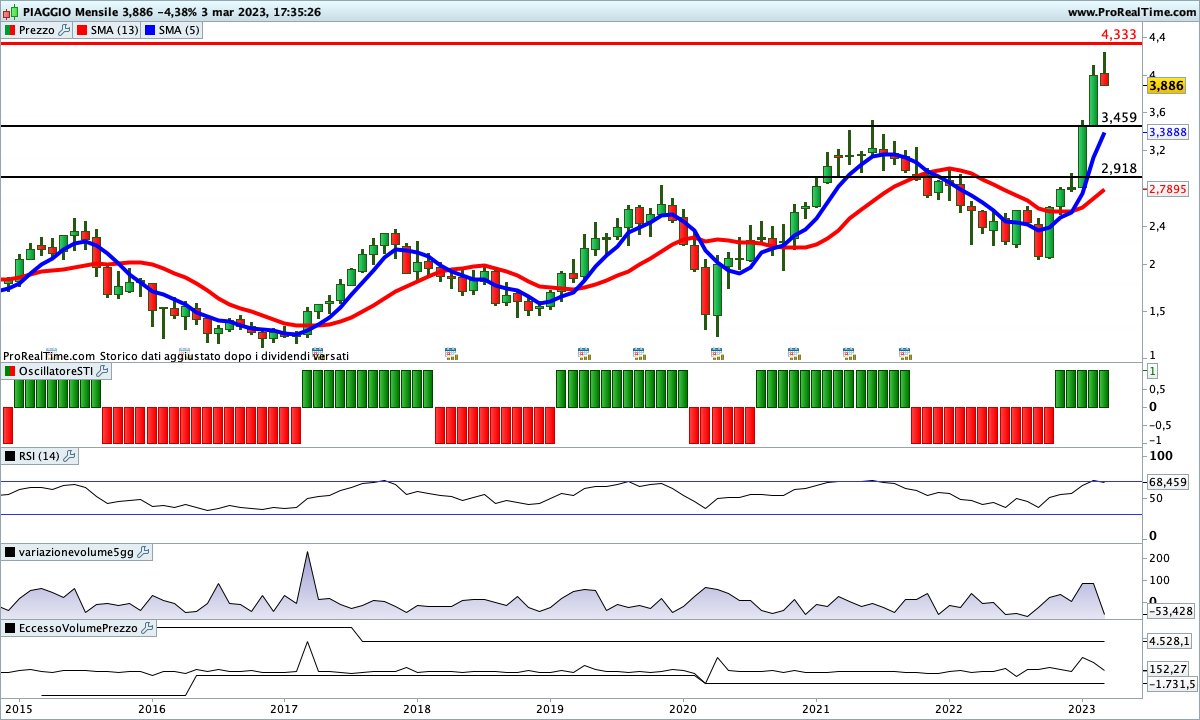Open the Prezzo settings wrench
This screenshot has height=720, width=1200.
pyautogui.click(x=65, y=30)
